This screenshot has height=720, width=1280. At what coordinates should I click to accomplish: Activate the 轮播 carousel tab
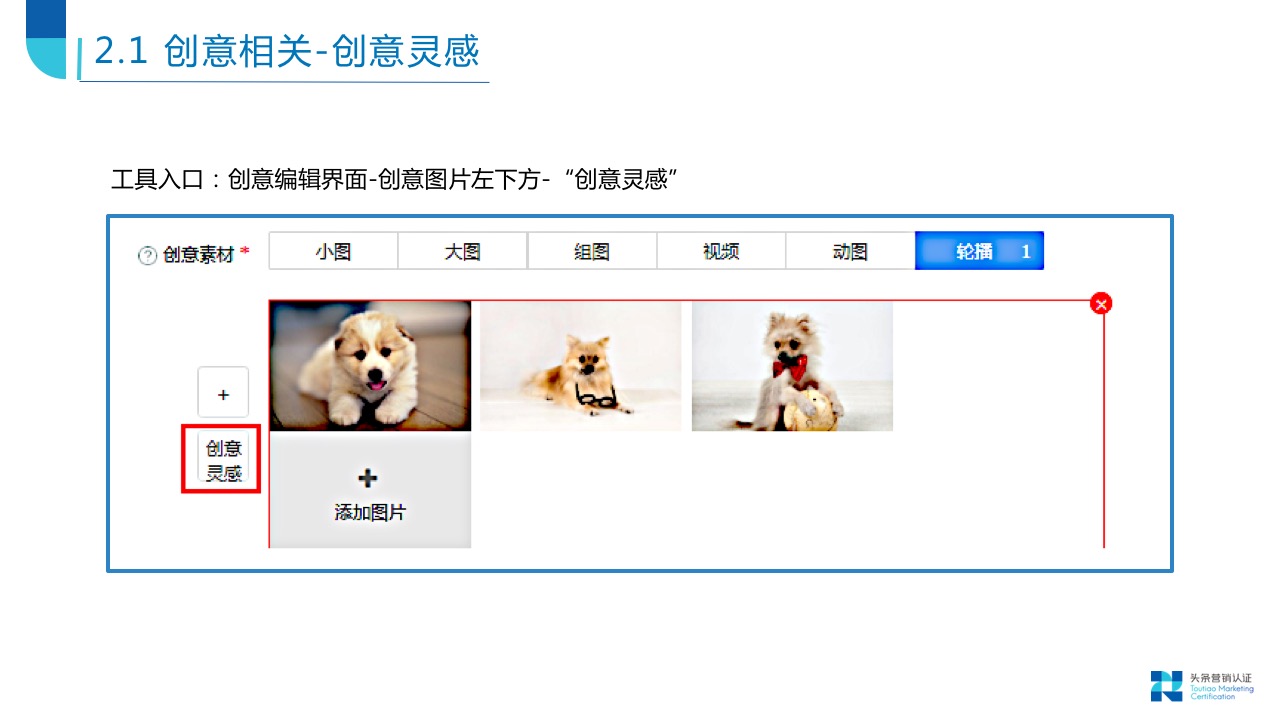point(979,252)
